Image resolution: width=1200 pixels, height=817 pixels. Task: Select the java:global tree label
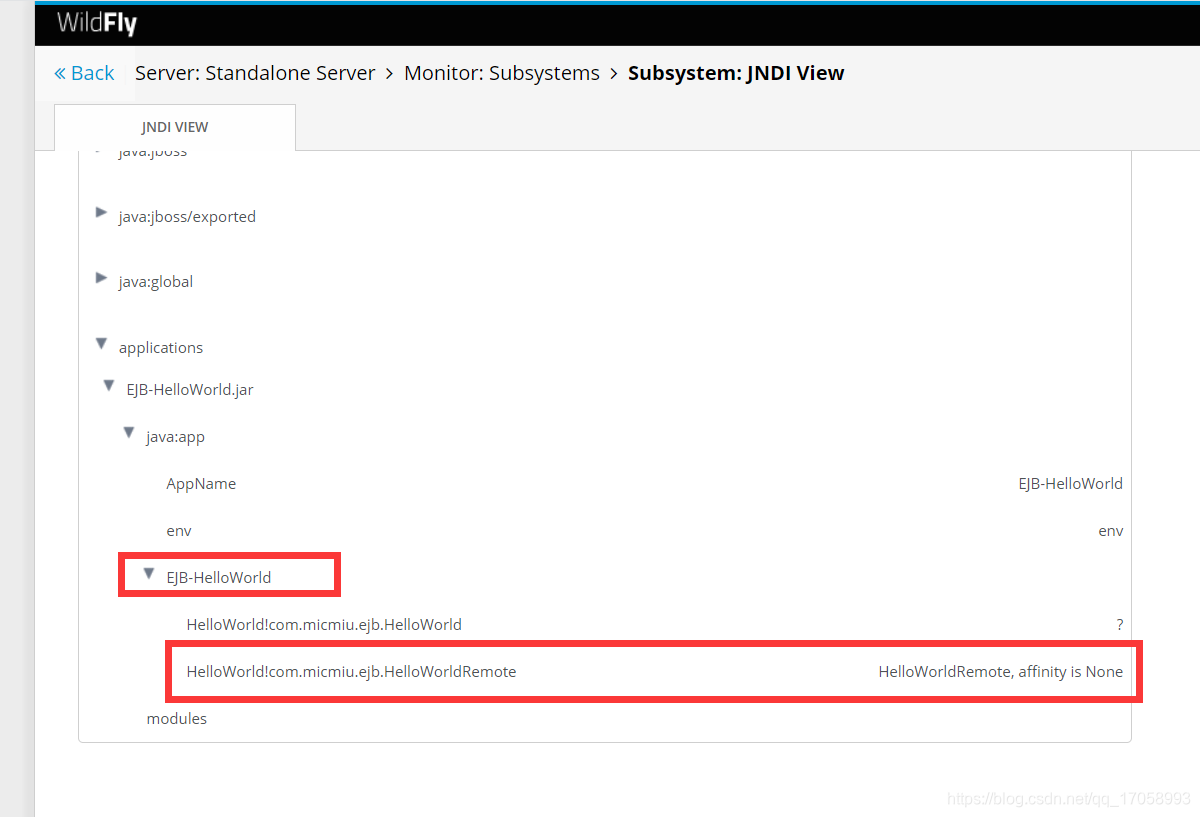coord(156,282)
